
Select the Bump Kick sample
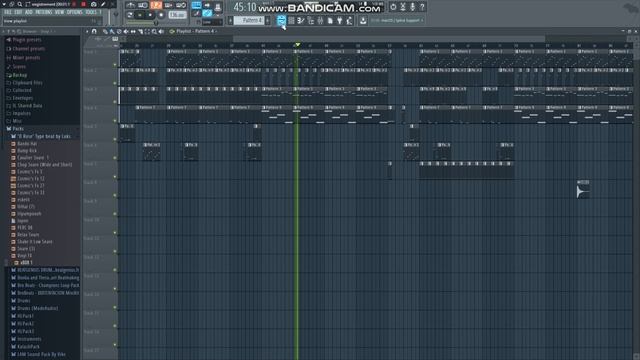click(27, 151)
